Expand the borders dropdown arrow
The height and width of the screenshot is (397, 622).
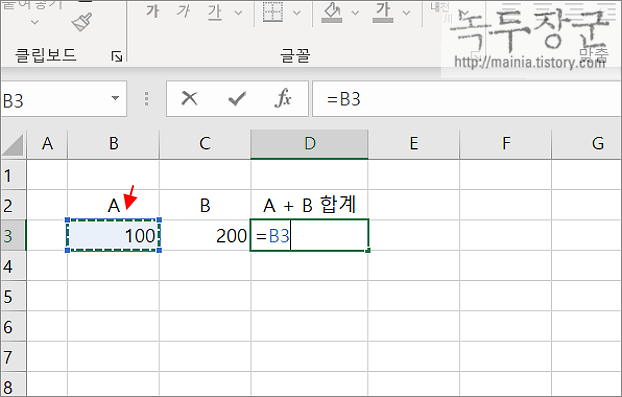pyautogui.click(x=296, y=13)
